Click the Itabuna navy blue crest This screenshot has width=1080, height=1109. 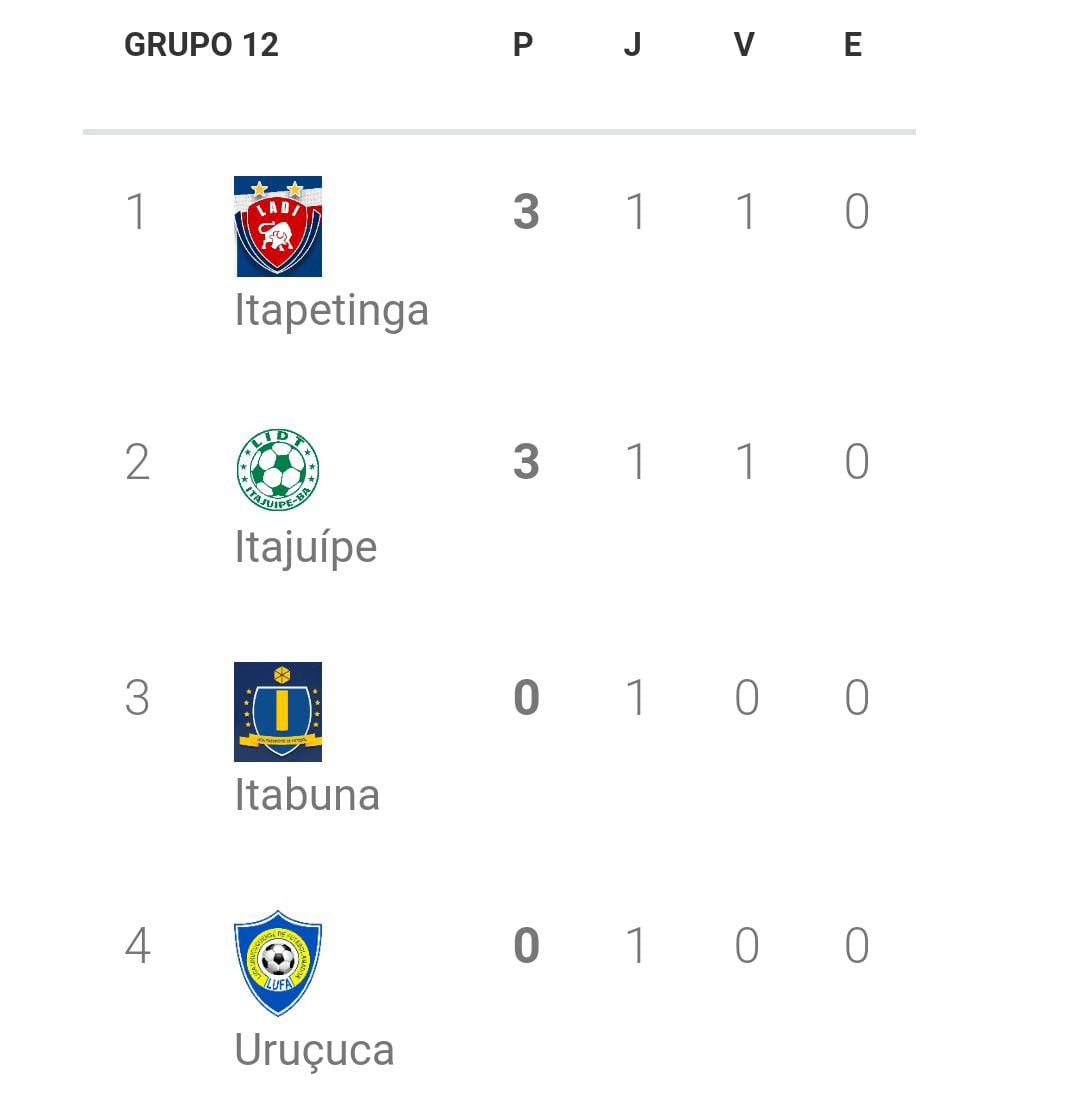278,712
